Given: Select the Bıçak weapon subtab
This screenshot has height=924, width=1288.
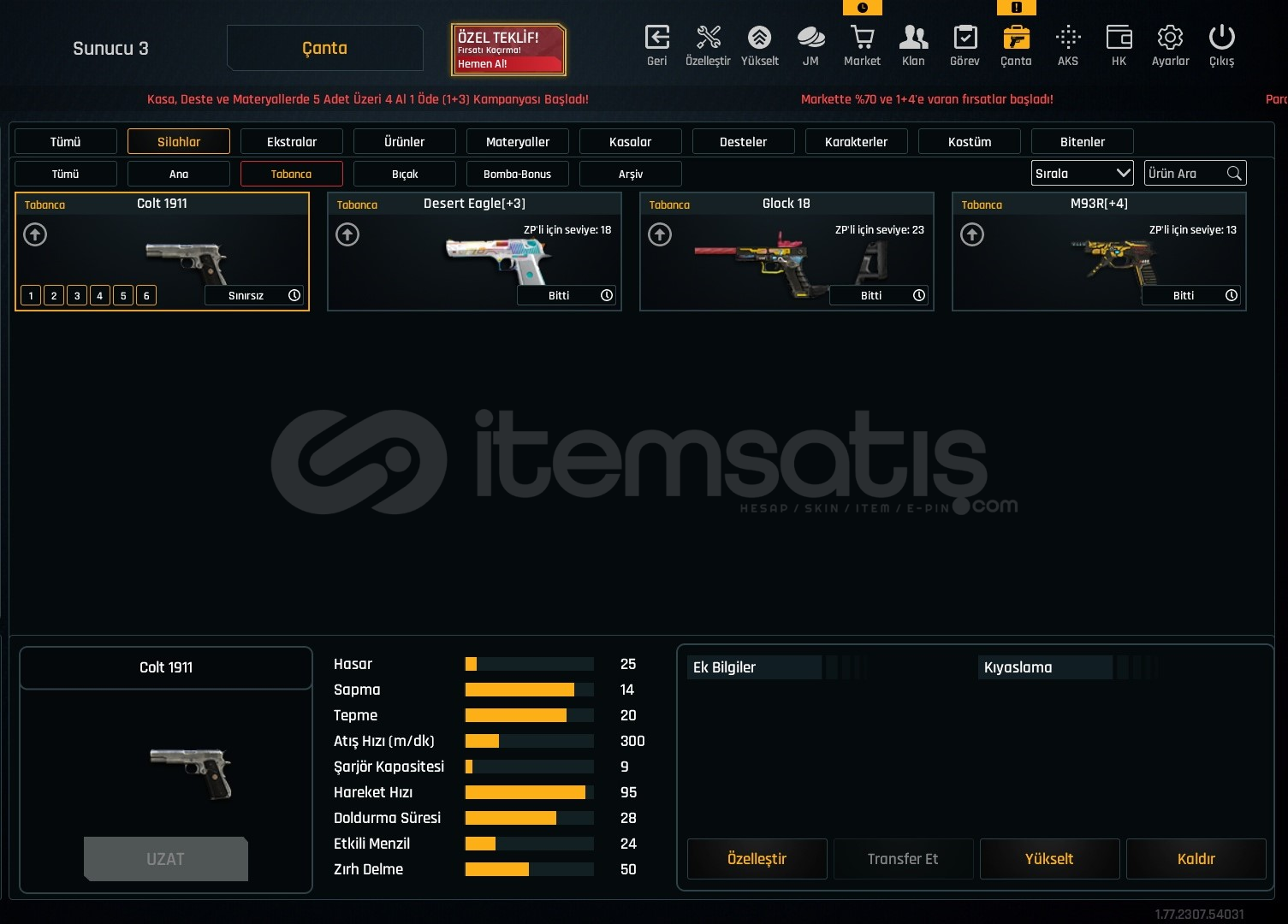Looking at the screenshot, I should click(405, 174).
